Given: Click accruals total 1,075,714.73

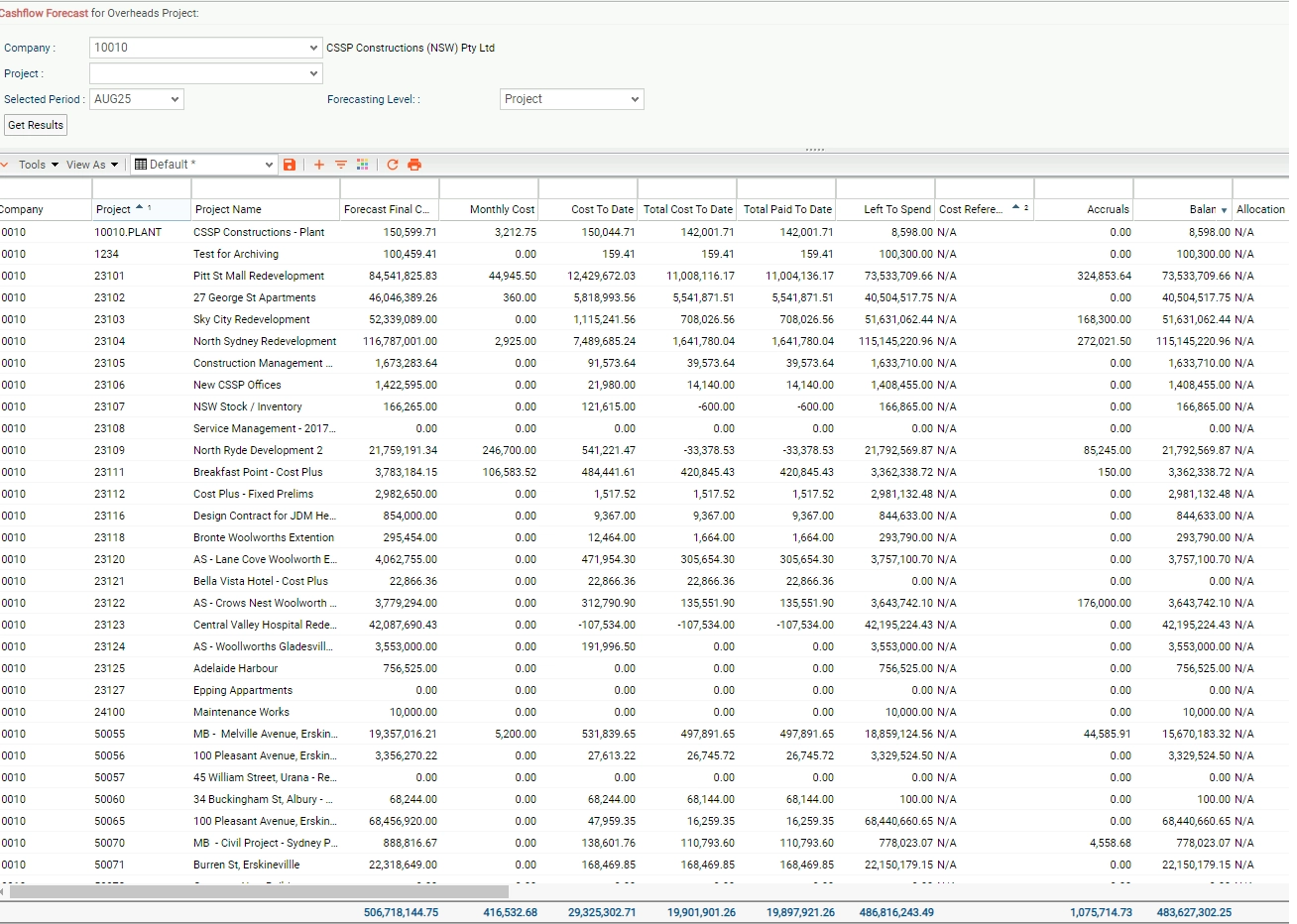Looking at the screenshot, I should click(x=1101, y=912).
